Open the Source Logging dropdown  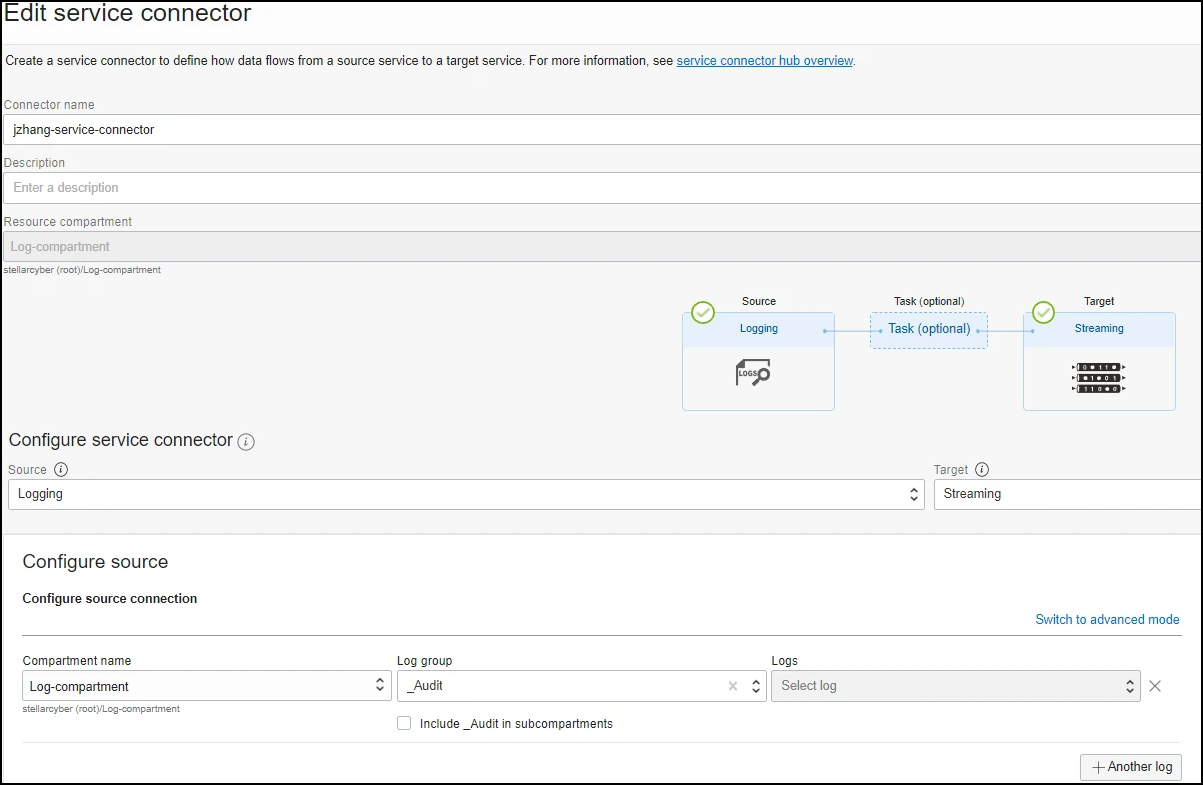(x=465, y=494)
